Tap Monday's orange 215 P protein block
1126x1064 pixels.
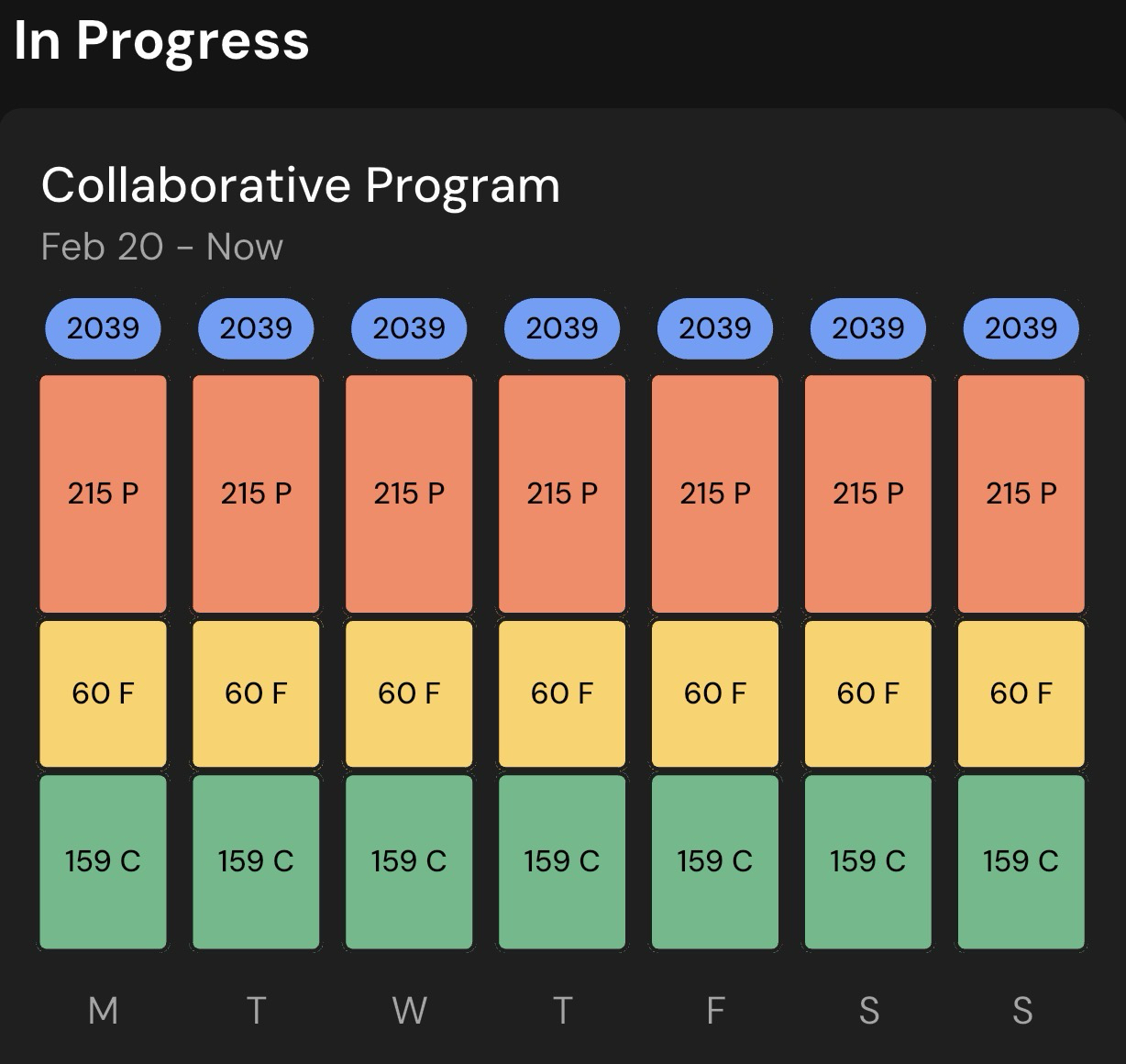click(103, 493)
